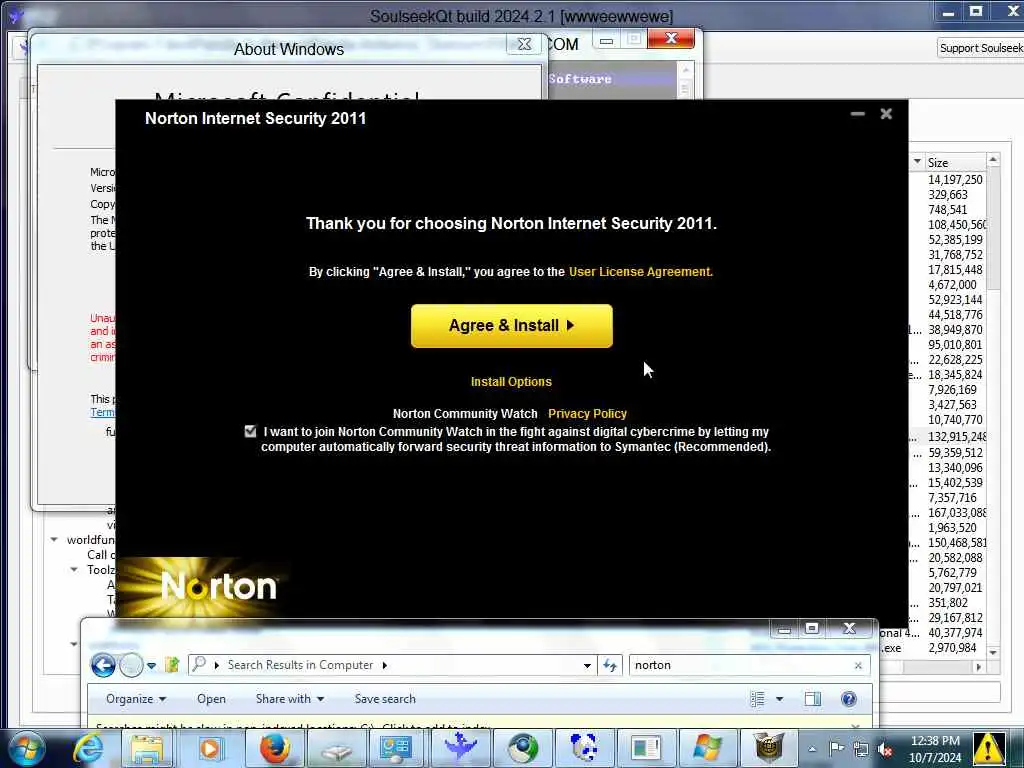Open Windows Explorer taskbar icon
The image size is (1024, 768).
(147, 748)
